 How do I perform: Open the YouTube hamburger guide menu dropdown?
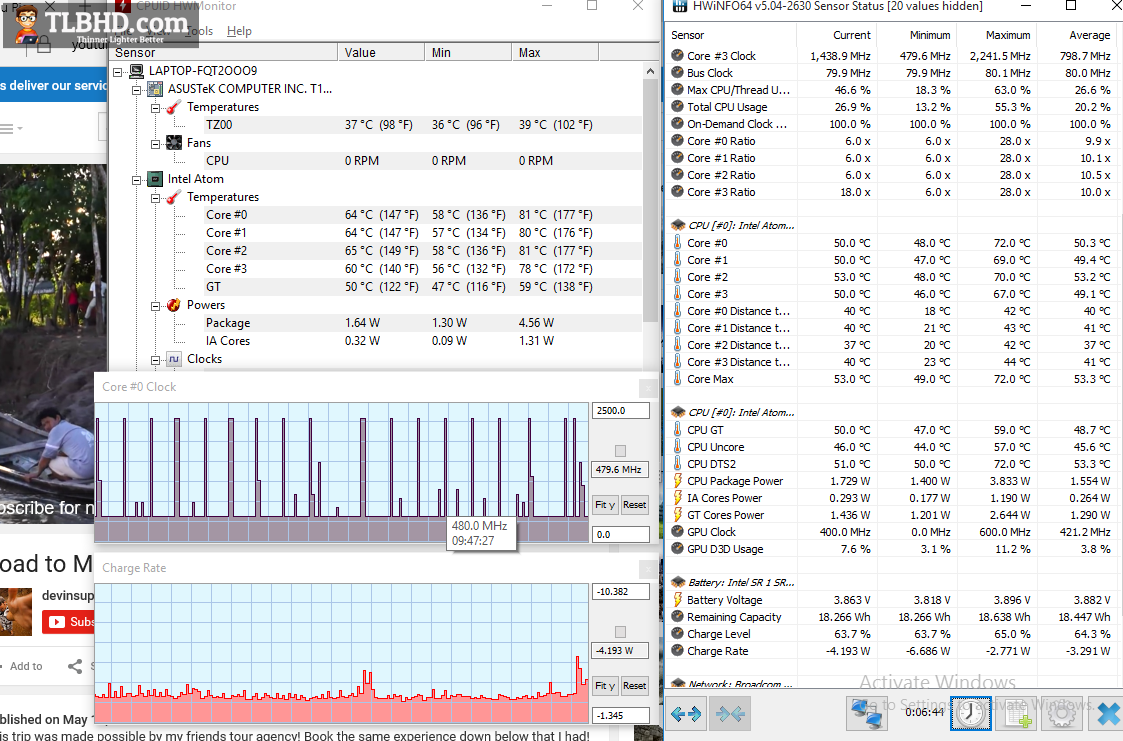click(11, 129)
